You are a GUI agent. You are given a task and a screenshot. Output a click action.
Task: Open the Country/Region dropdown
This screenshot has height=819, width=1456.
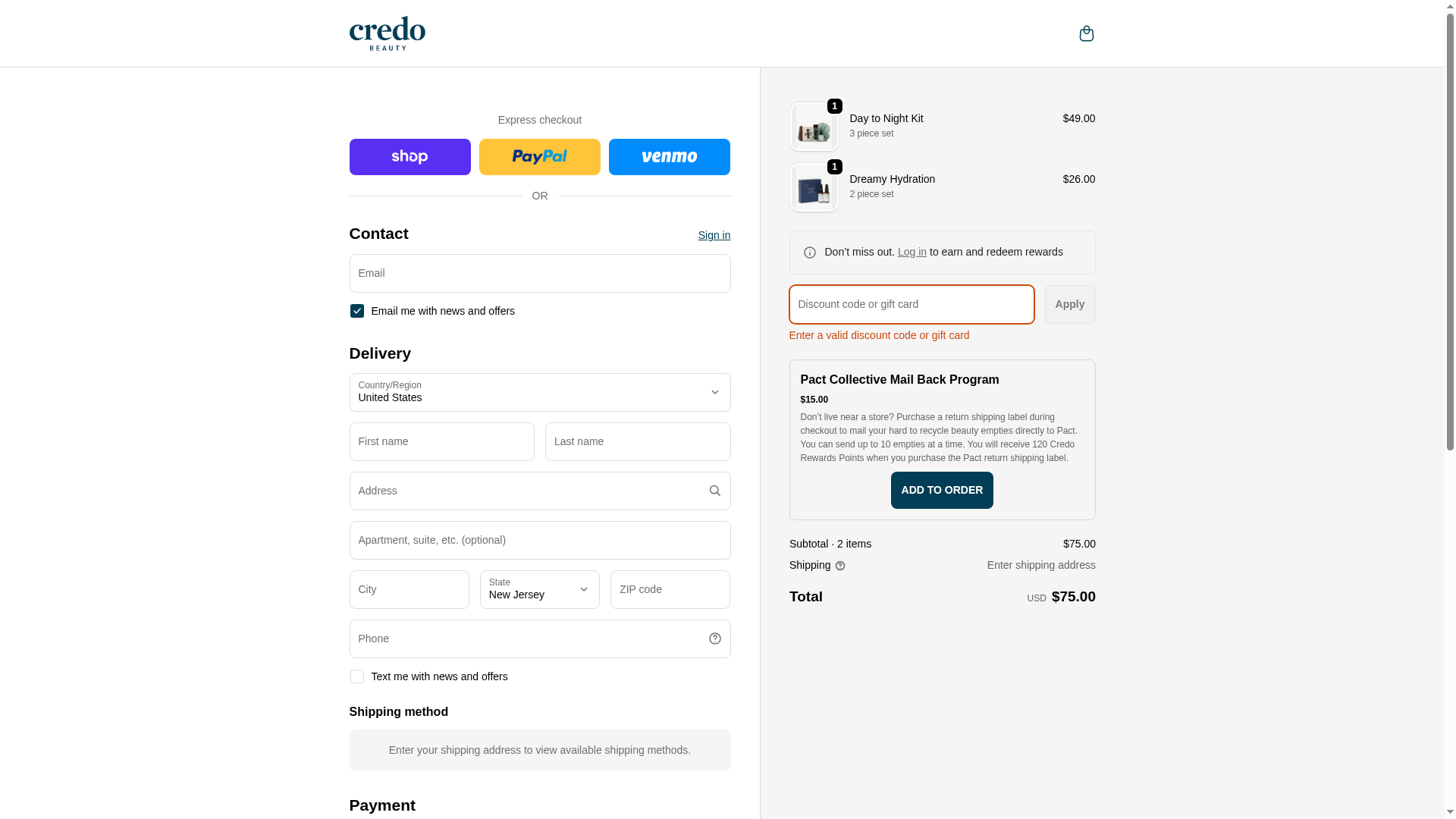pos(539,392)
